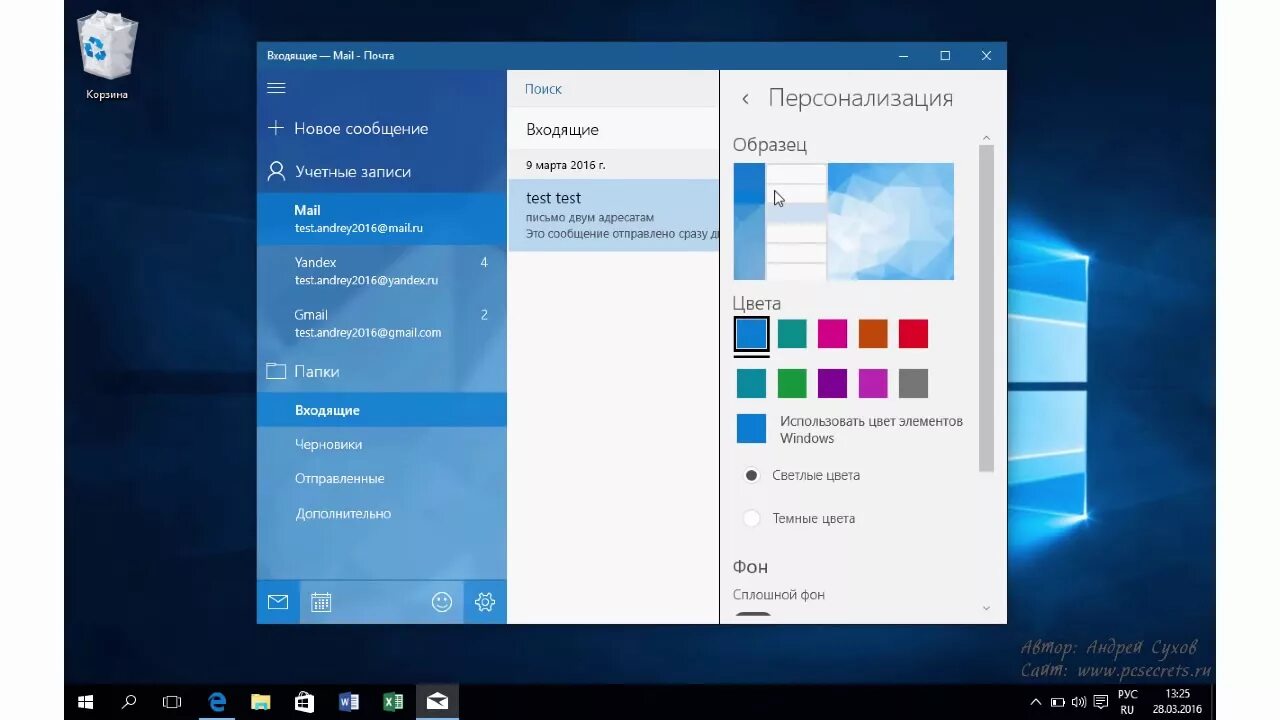The height and width of the screenshot is (720, 1280).
Task: Click the taskbar search magnifier
Action: click(x=129, y=702)
